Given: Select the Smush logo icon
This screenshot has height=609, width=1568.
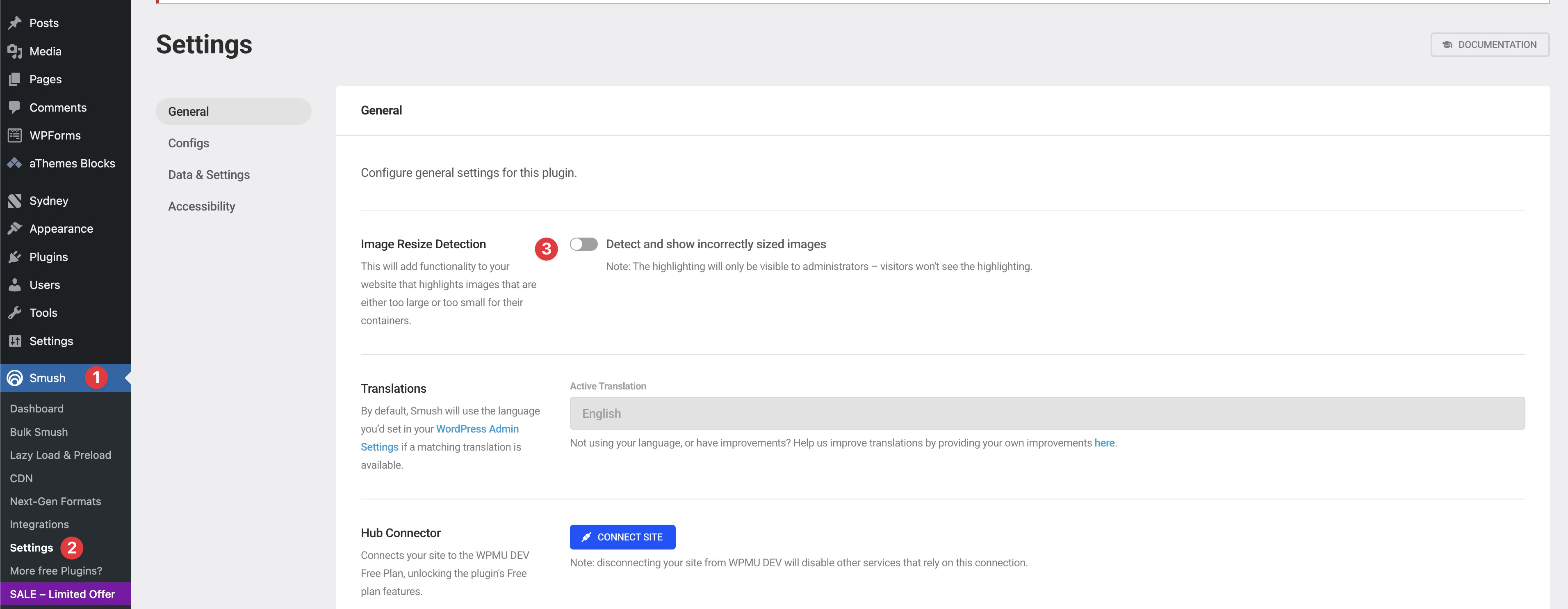Looking at the screenshot, I should [x=15, y=378].
